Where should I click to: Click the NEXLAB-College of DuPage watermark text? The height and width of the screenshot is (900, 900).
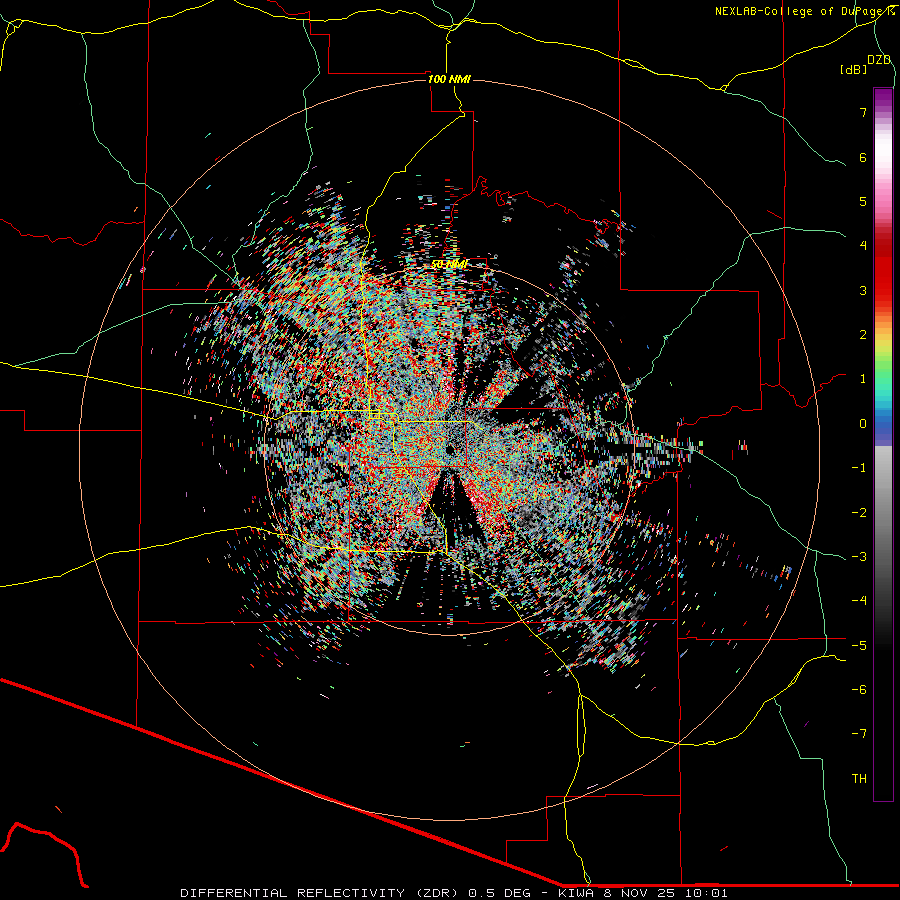click(x=804, y=11)
